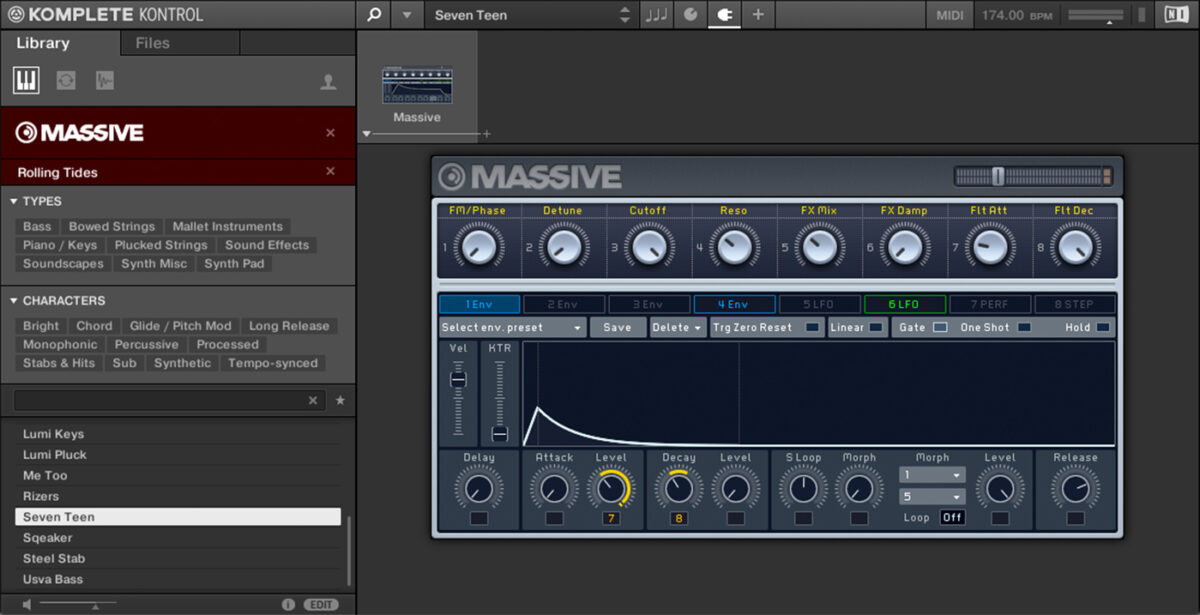Viewport: 1200px width, 615px height.
Task: Clear the MASSIVE product filter
Action: [330, 133]
